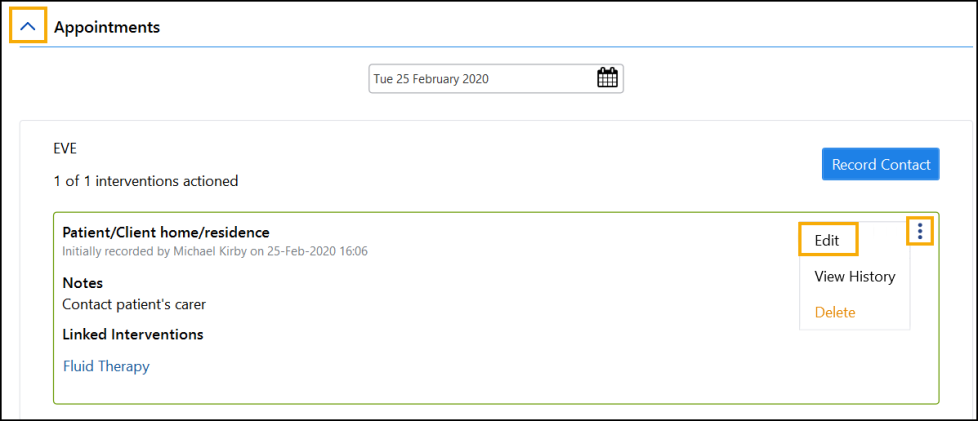Click the 25-Feb-2020 16:06 recorded timestamp

317,251
